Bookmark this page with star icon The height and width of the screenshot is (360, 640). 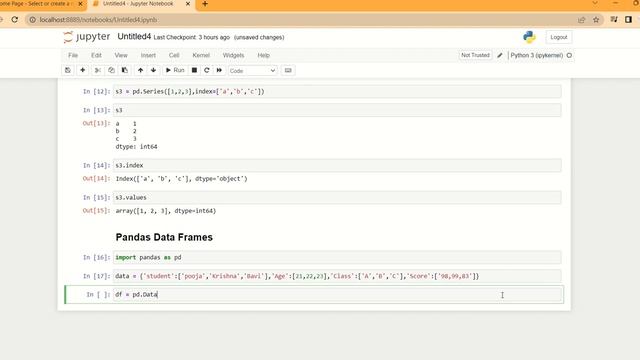596,20
